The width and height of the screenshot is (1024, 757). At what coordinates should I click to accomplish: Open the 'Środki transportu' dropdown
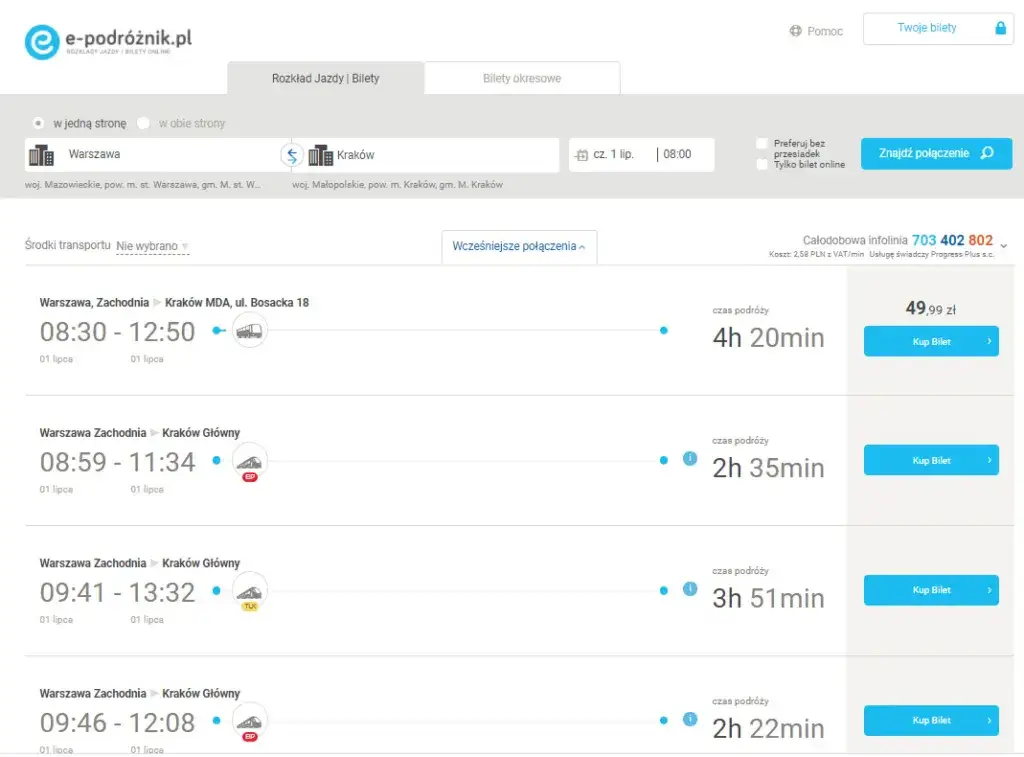pyautogui.click(x=152, y=246)
